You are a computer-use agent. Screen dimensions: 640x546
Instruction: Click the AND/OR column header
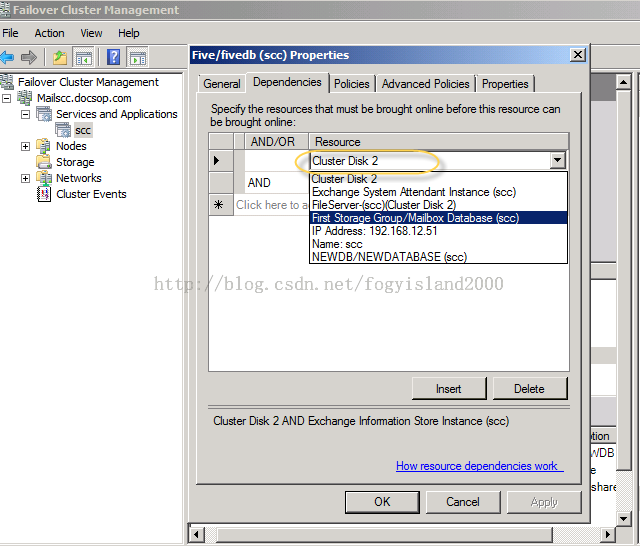click(276, 142)
